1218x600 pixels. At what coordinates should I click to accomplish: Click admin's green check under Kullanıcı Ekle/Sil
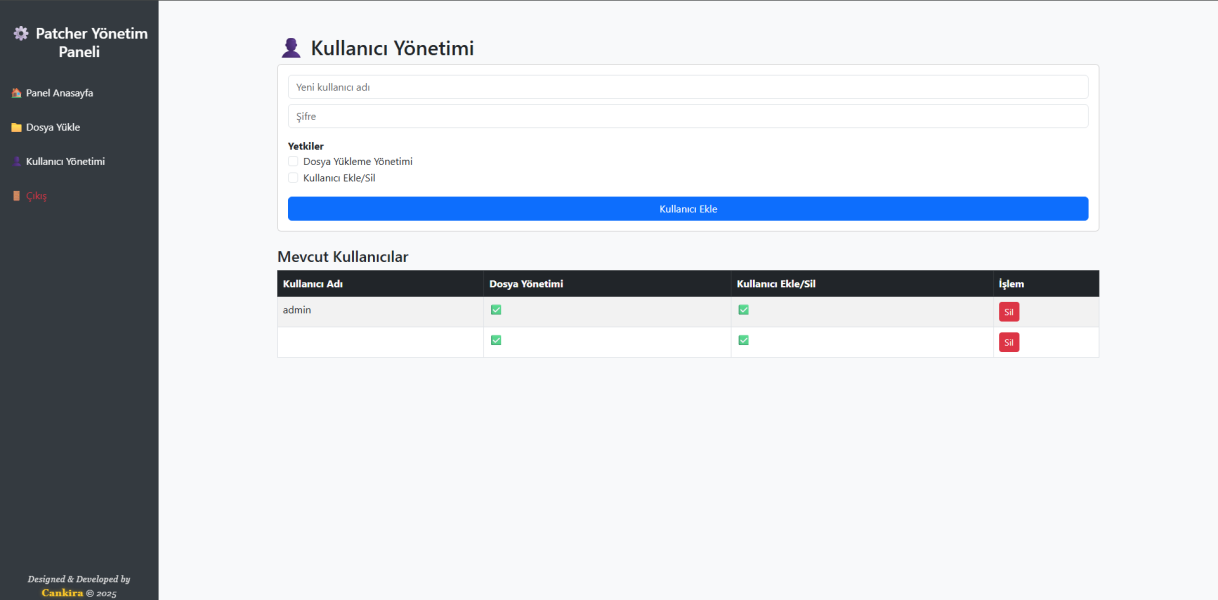[743, 310]
